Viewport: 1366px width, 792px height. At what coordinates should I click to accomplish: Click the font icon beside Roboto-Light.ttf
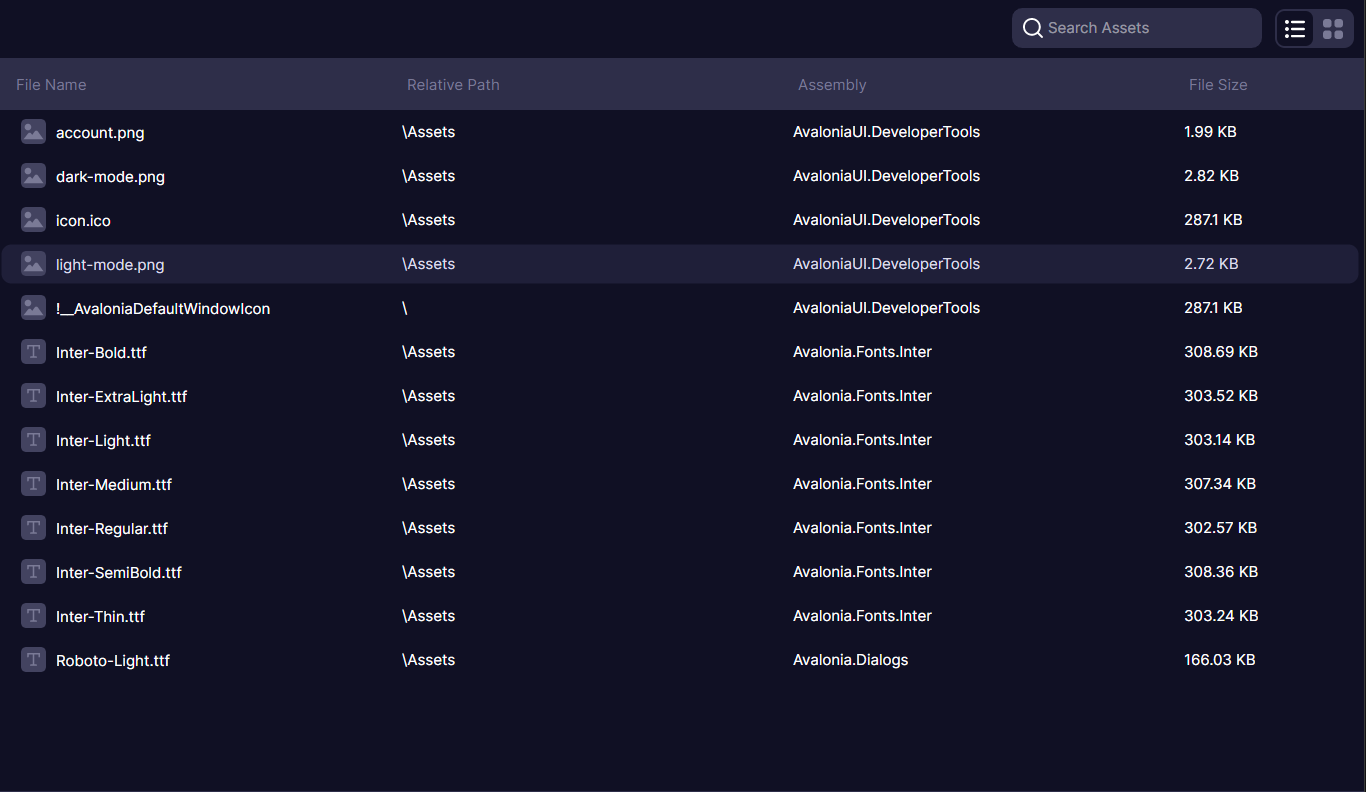pyautogui.click(x=33, y=659)
